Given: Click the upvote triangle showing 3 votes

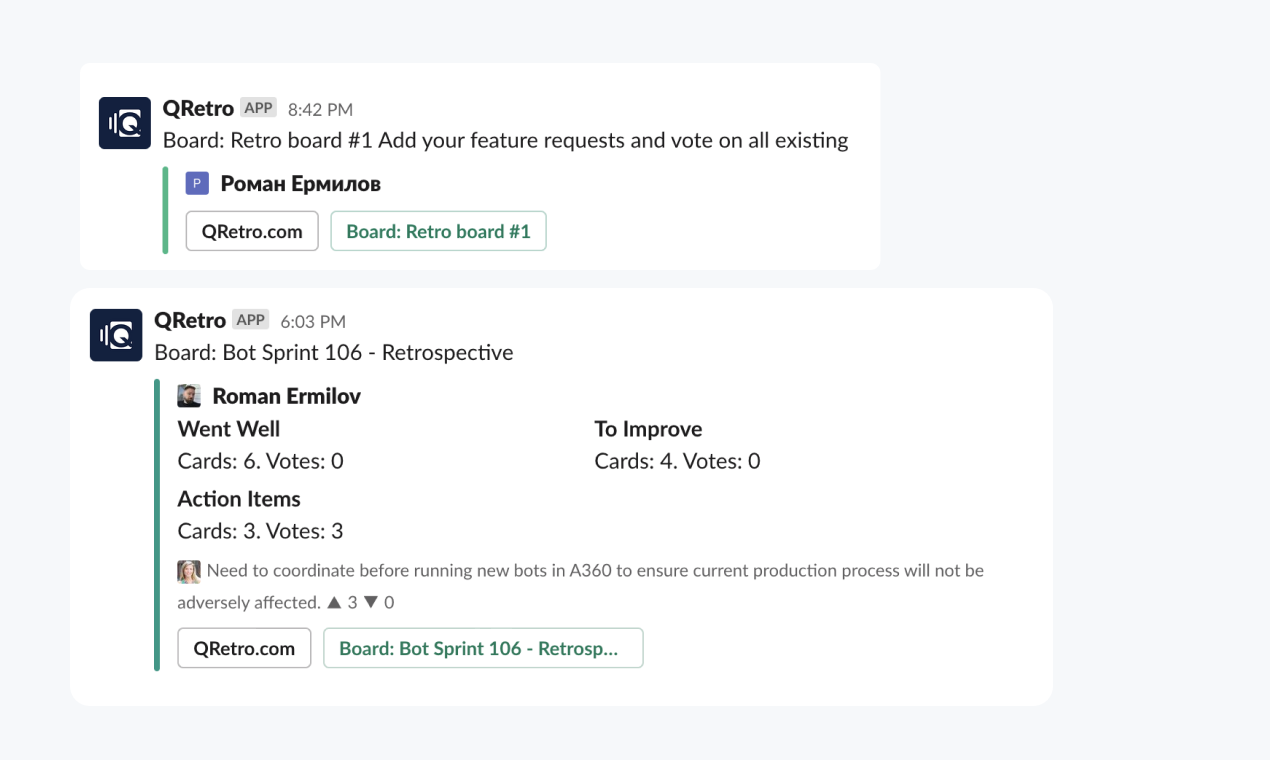Looking at the screenshot, I should point(334,602).
